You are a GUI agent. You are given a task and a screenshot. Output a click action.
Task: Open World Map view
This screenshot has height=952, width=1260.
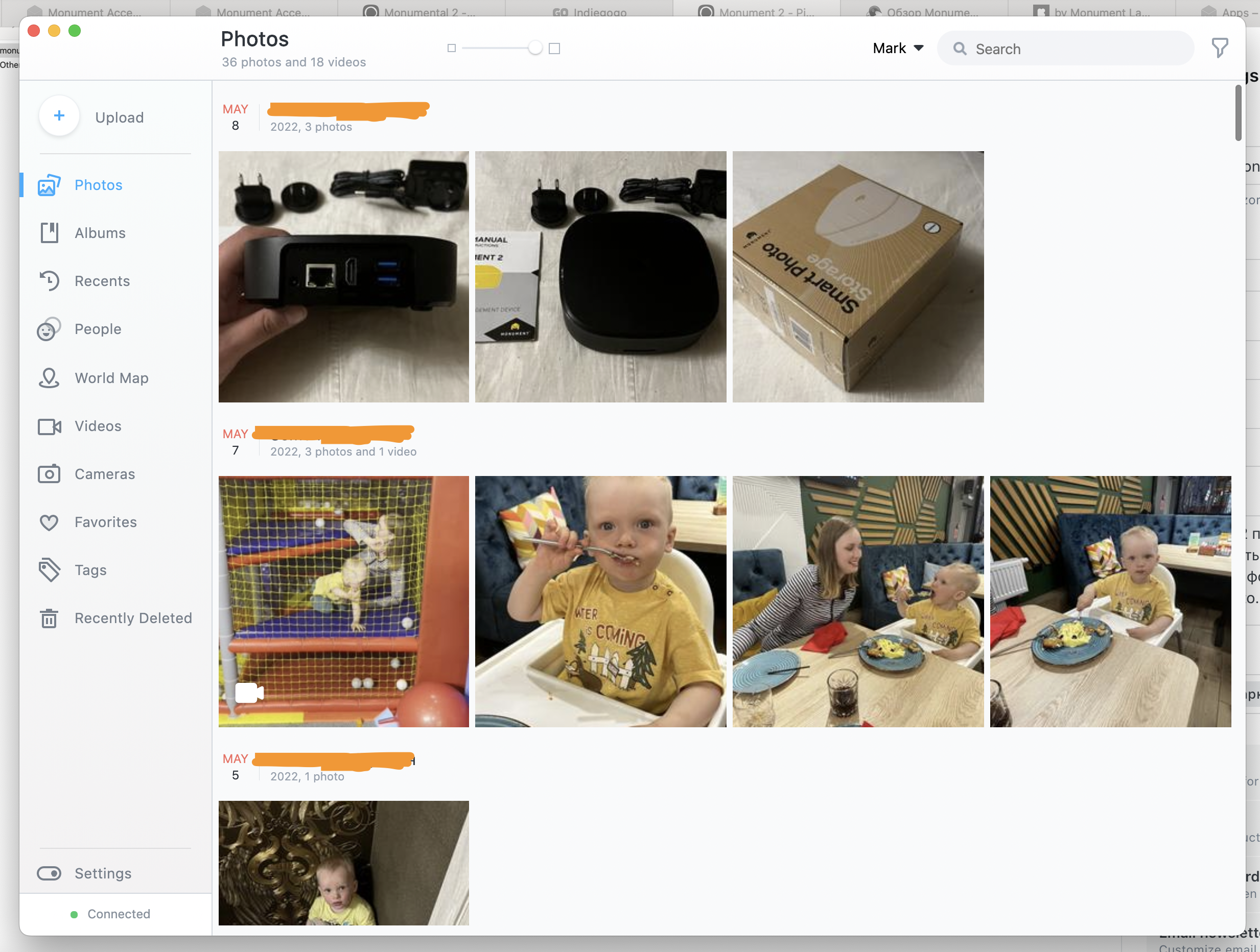[x=111, y=377]
